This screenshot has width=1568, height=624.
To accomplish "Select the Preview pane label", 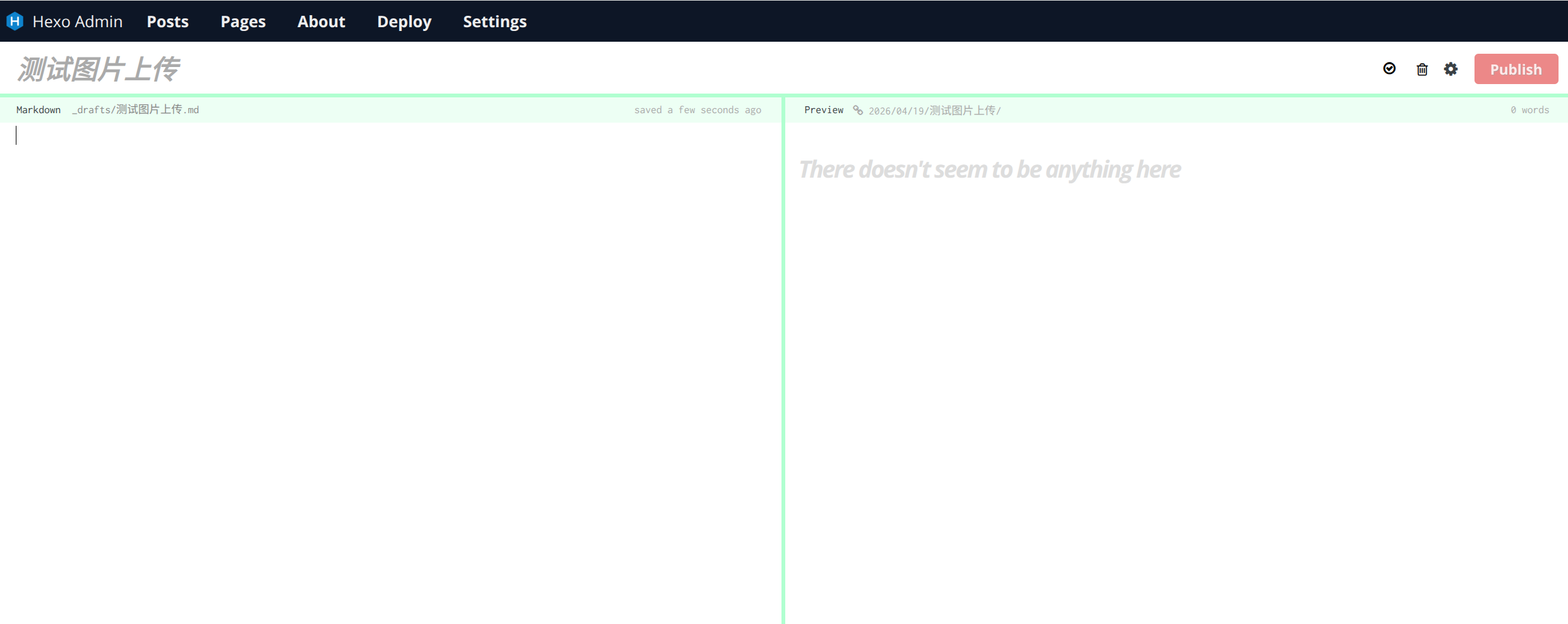I will tap(823, 109).
